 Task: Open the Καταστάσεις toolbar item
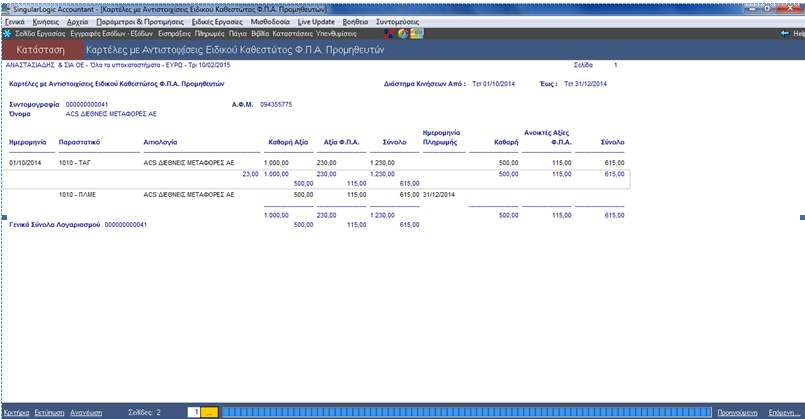tap(292, 33)
